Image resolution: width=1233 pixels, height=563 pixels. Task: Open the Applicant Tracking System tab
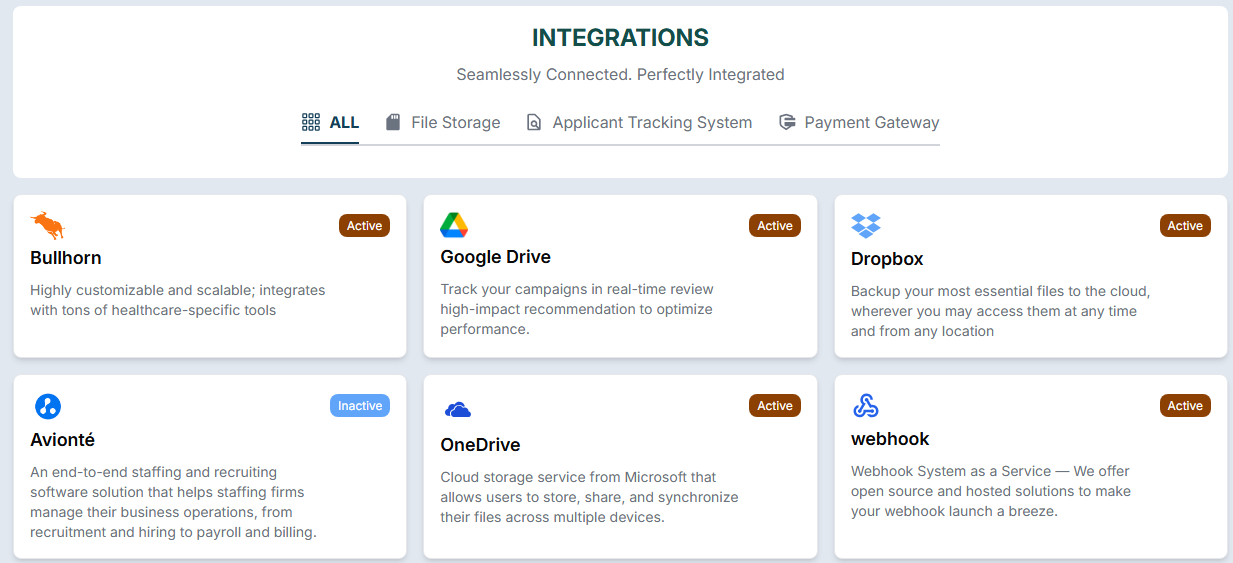[x=639, y=123]
